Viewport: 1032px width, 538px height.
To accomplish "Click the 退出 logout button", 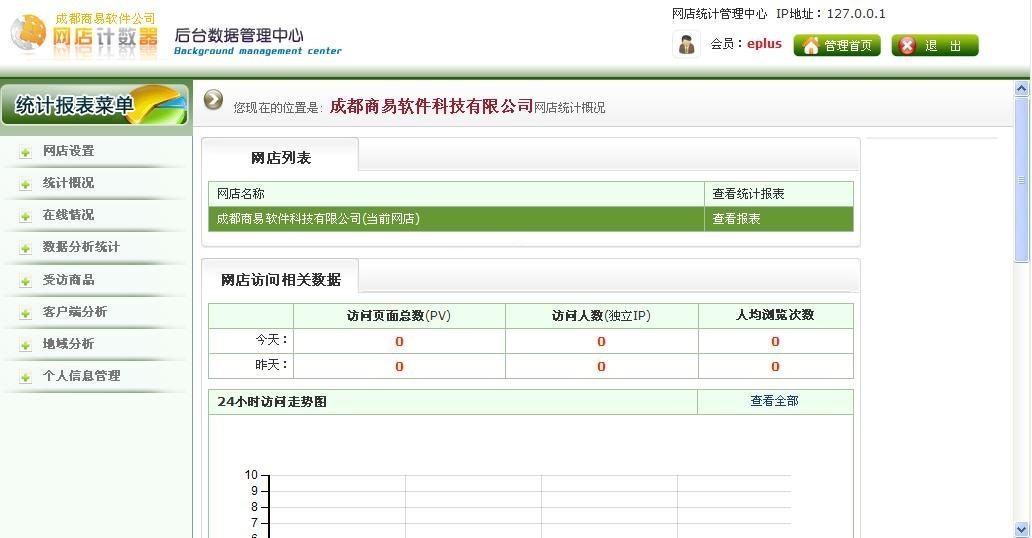I will click(935, 45).
